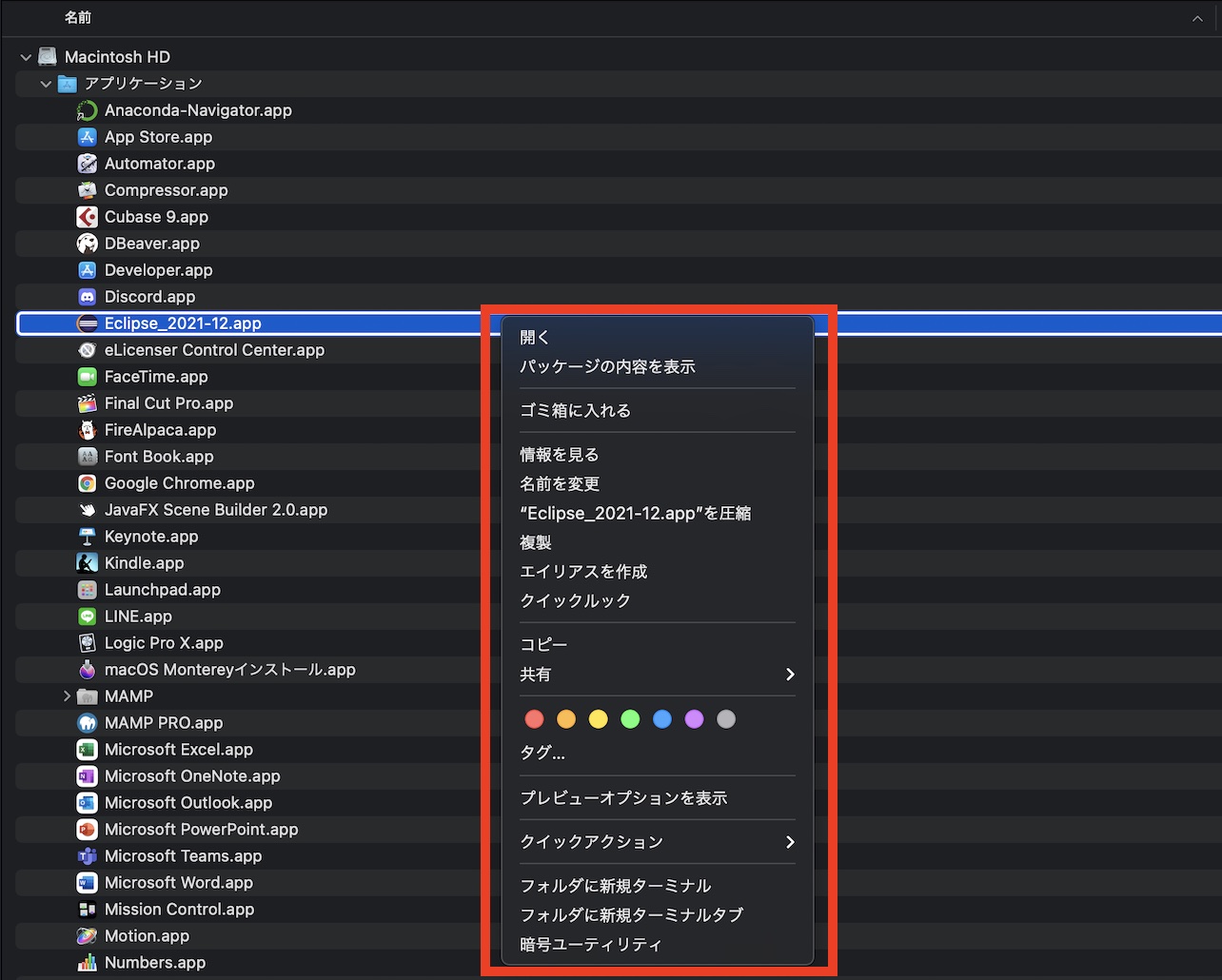The height and width of the screenshot is (980, 1222).
Task: Click the Discord.app icon
Action: (x=87, y=297)
